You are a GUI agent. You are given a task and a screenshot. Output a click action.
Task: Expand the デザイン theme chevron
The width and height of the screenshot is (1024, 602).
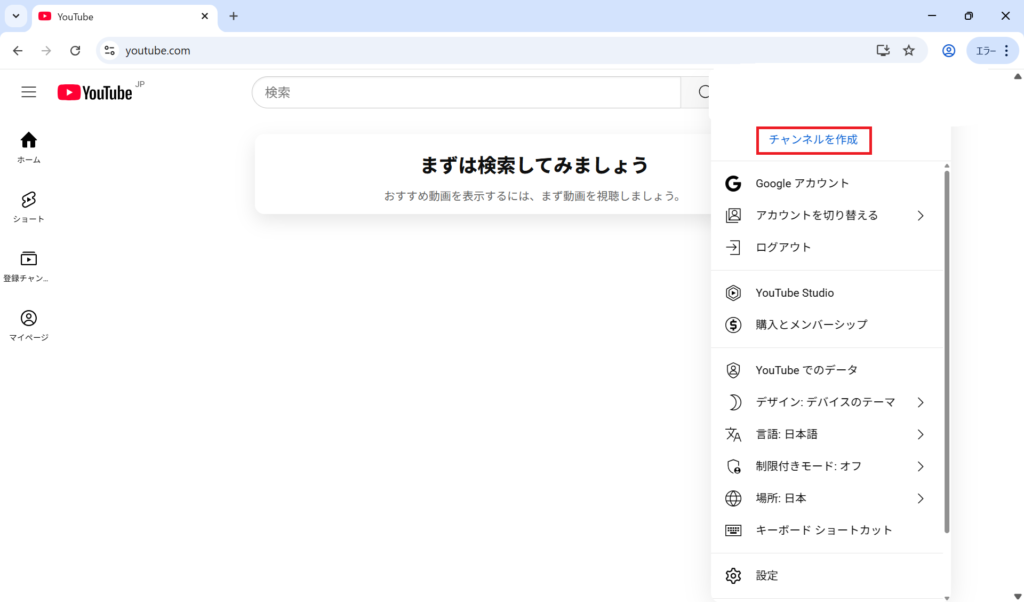[920, 402]
